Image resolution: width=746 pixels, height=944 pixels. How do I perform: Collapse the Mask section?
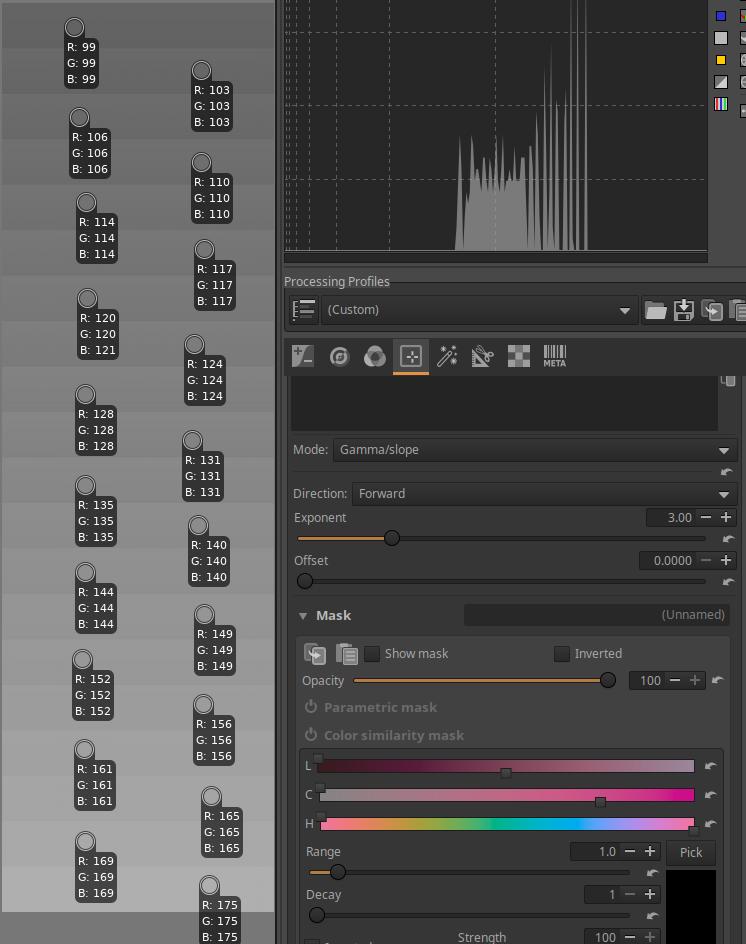pyautogui.click(x=303, y=616)
